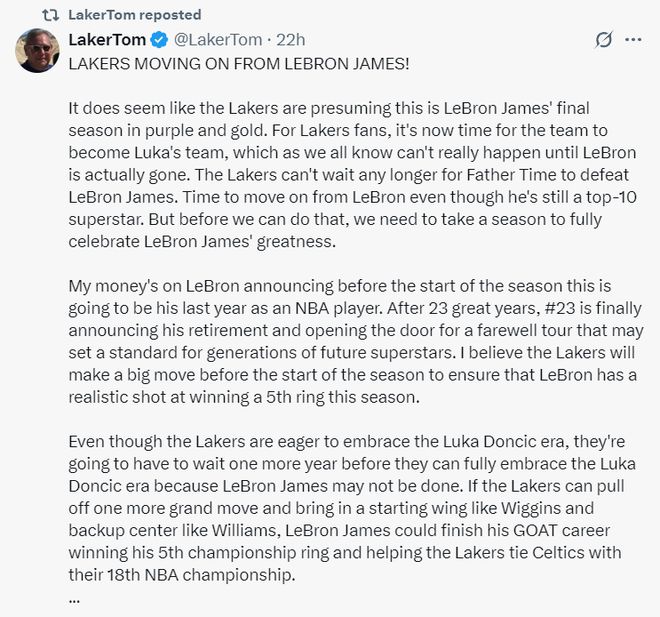The height and width of the screenshot is (617, 660).
Task: Open the "LakerTom reposted" label link
Action: point(135,15)
